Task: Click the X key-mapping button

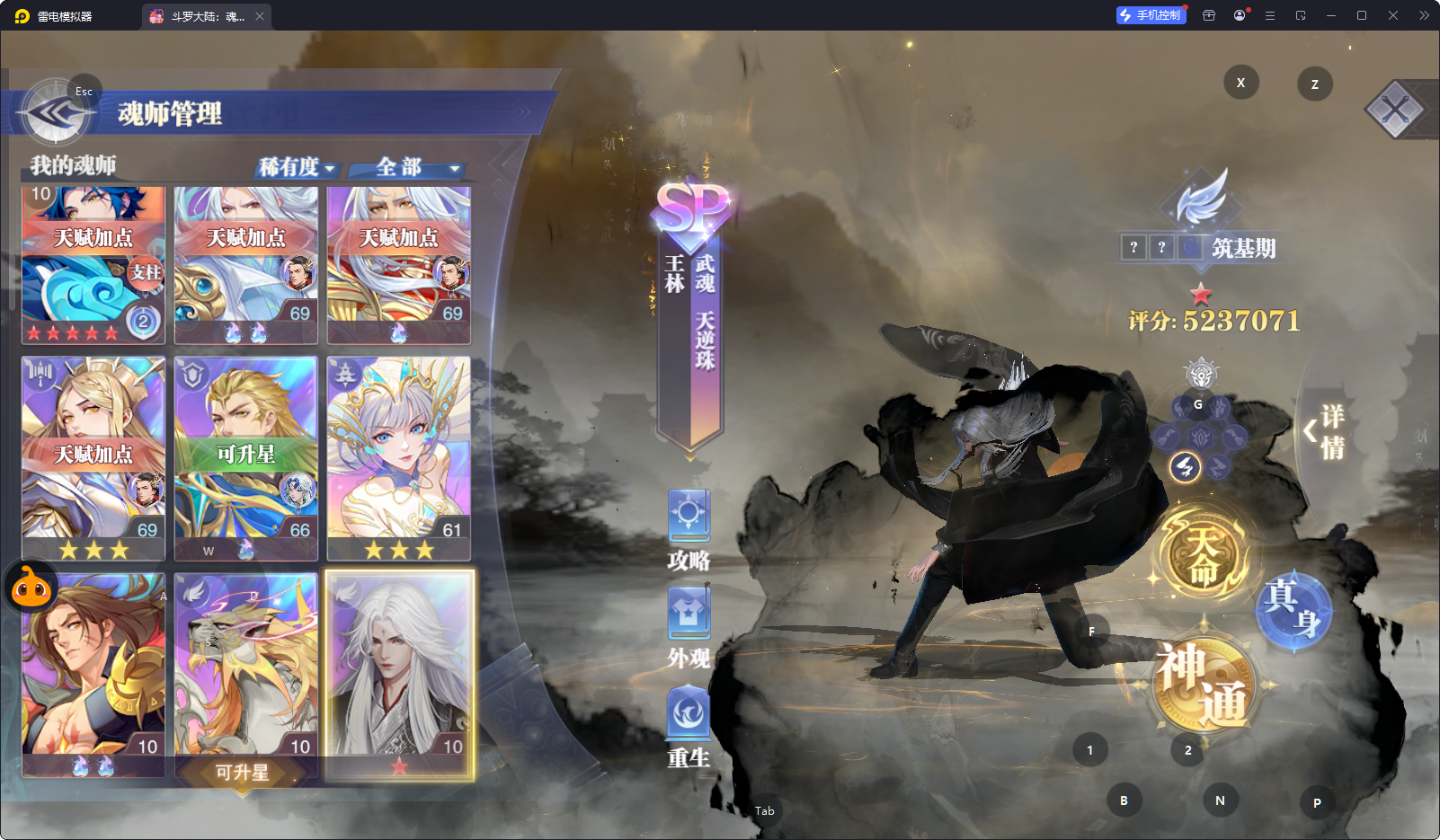Action: click(x=1241, y=83)
